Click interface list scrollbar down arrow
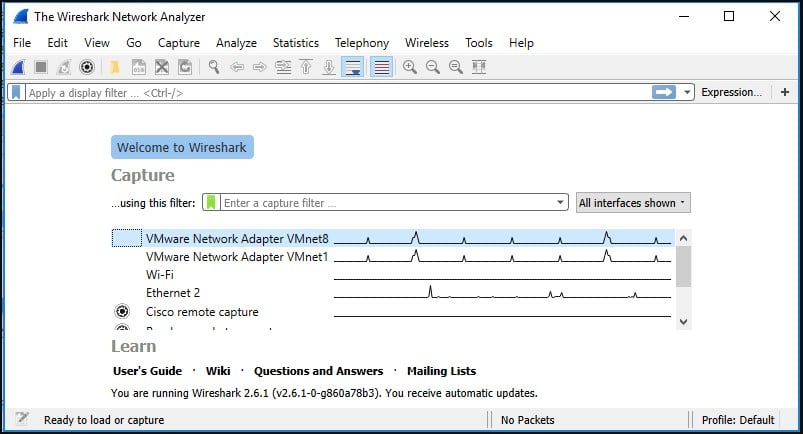The width and height of the screenshot is (803, 434). click(x=683, y=322)
